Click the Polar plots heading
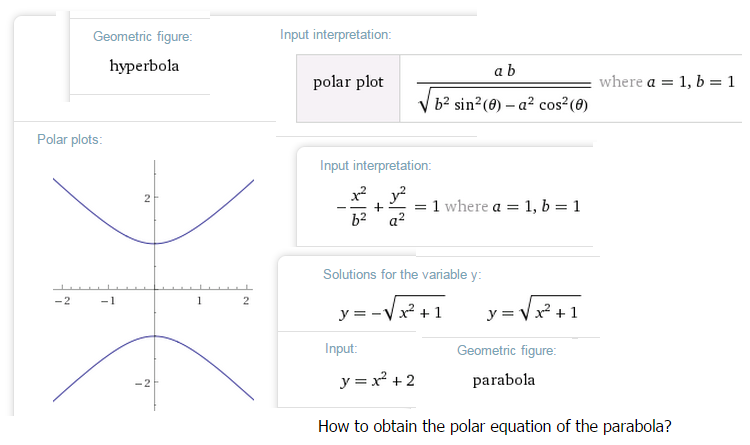Viewport: 750px width, 445px height. (x=70, y=138)
